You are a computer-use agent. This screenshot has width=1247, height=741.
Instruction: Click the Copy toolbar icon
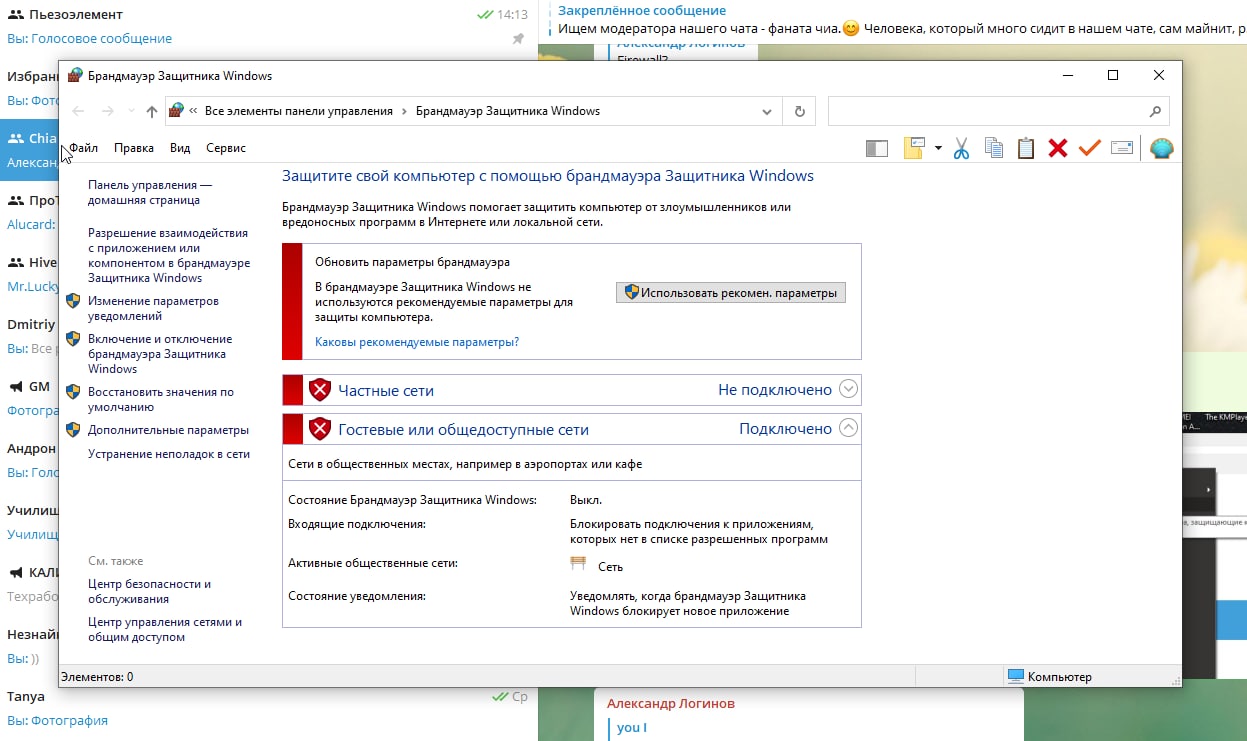click(x=994, y=148)
